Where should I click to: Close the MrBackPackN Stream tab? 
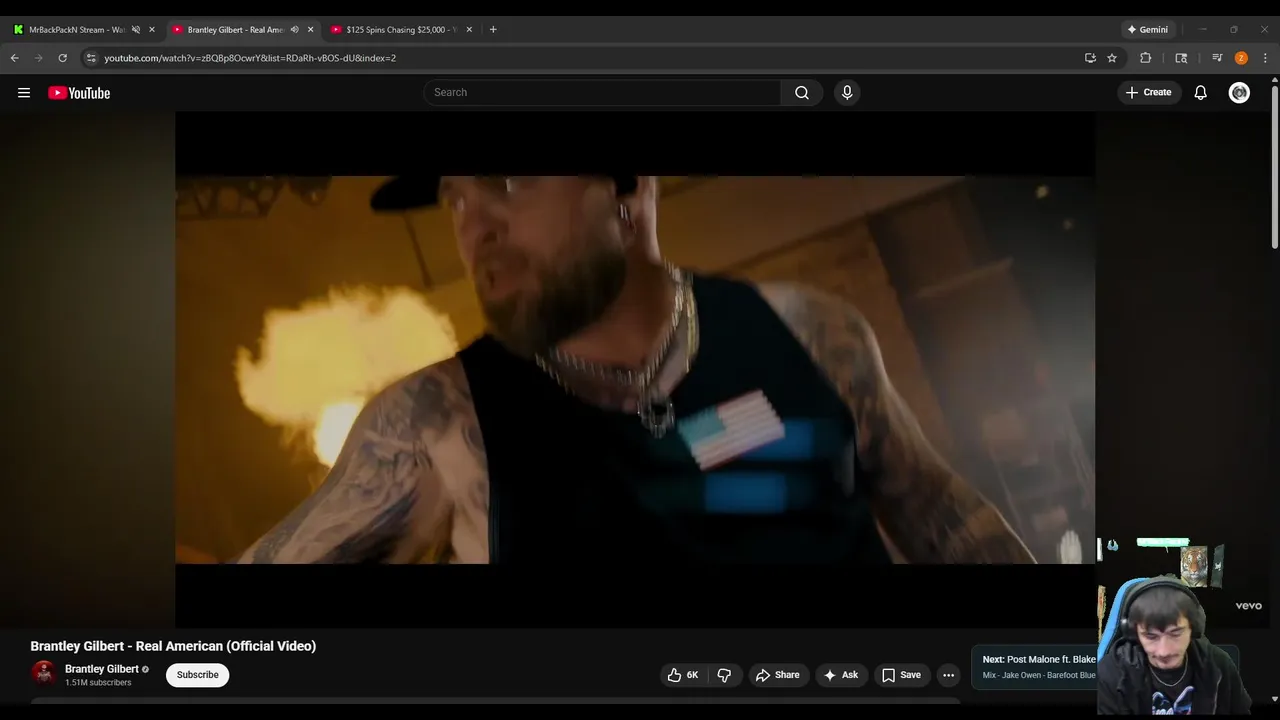tap(152, 29)
